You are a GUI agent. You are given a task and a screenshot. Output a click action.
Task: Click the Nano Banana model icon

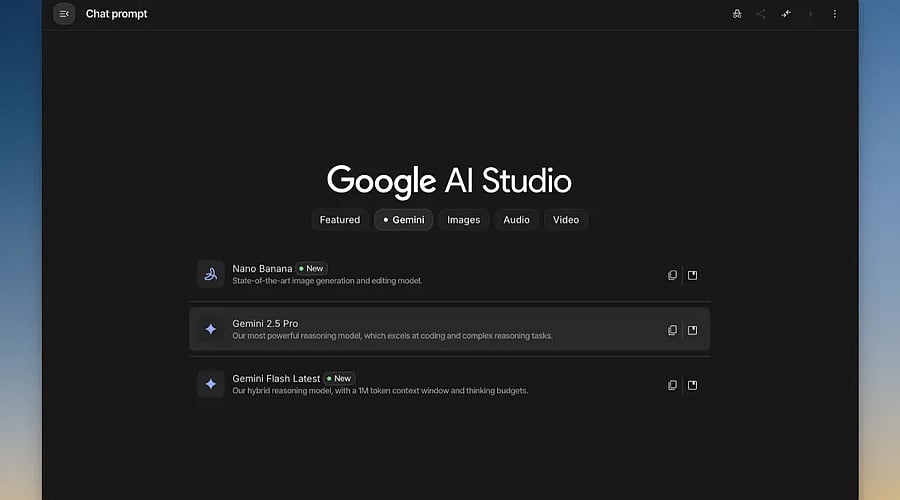(x=211, y=274)
